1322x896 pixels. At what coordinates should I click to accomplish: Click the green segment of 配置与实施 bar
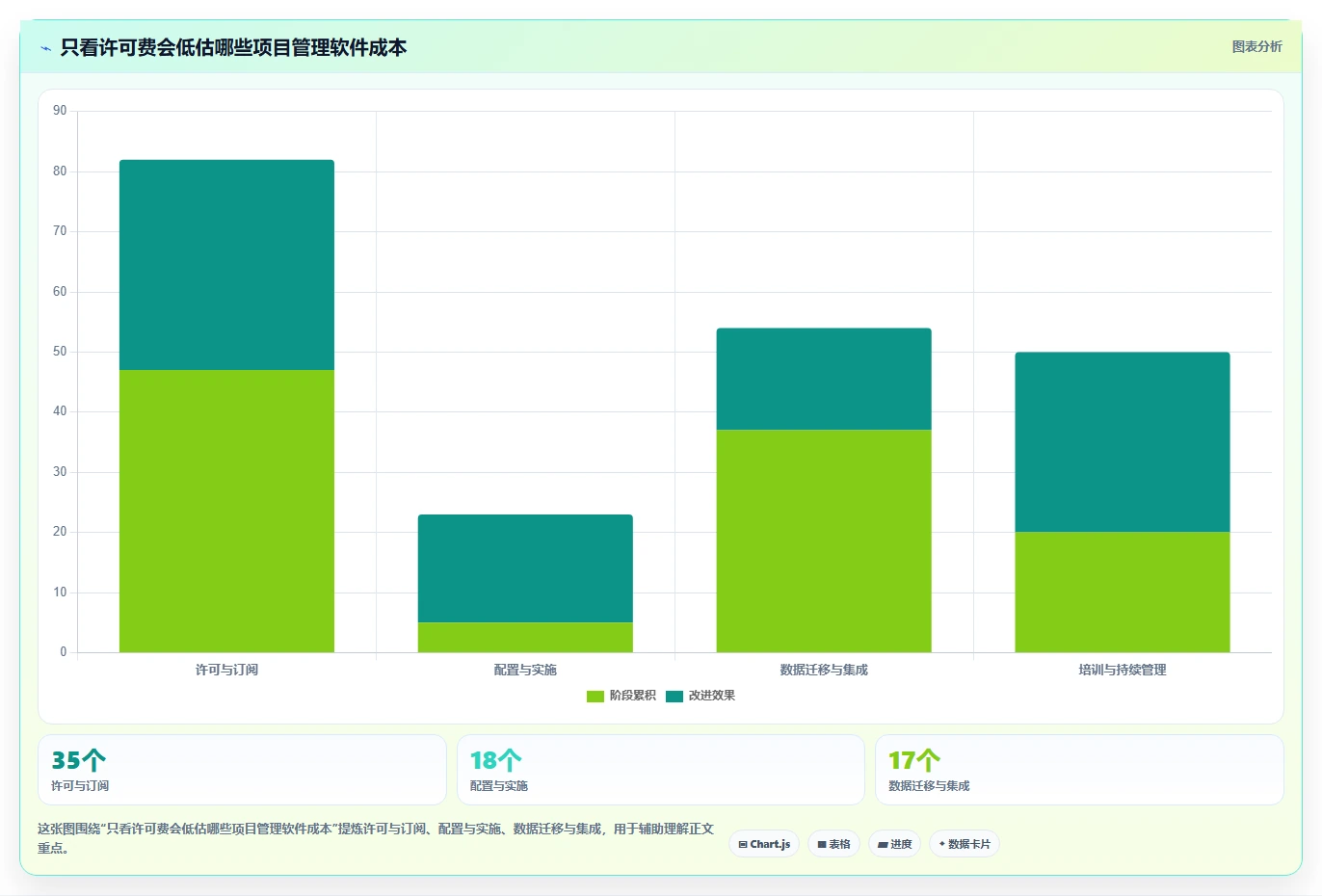pyautogui.click(x=525, y=638)
